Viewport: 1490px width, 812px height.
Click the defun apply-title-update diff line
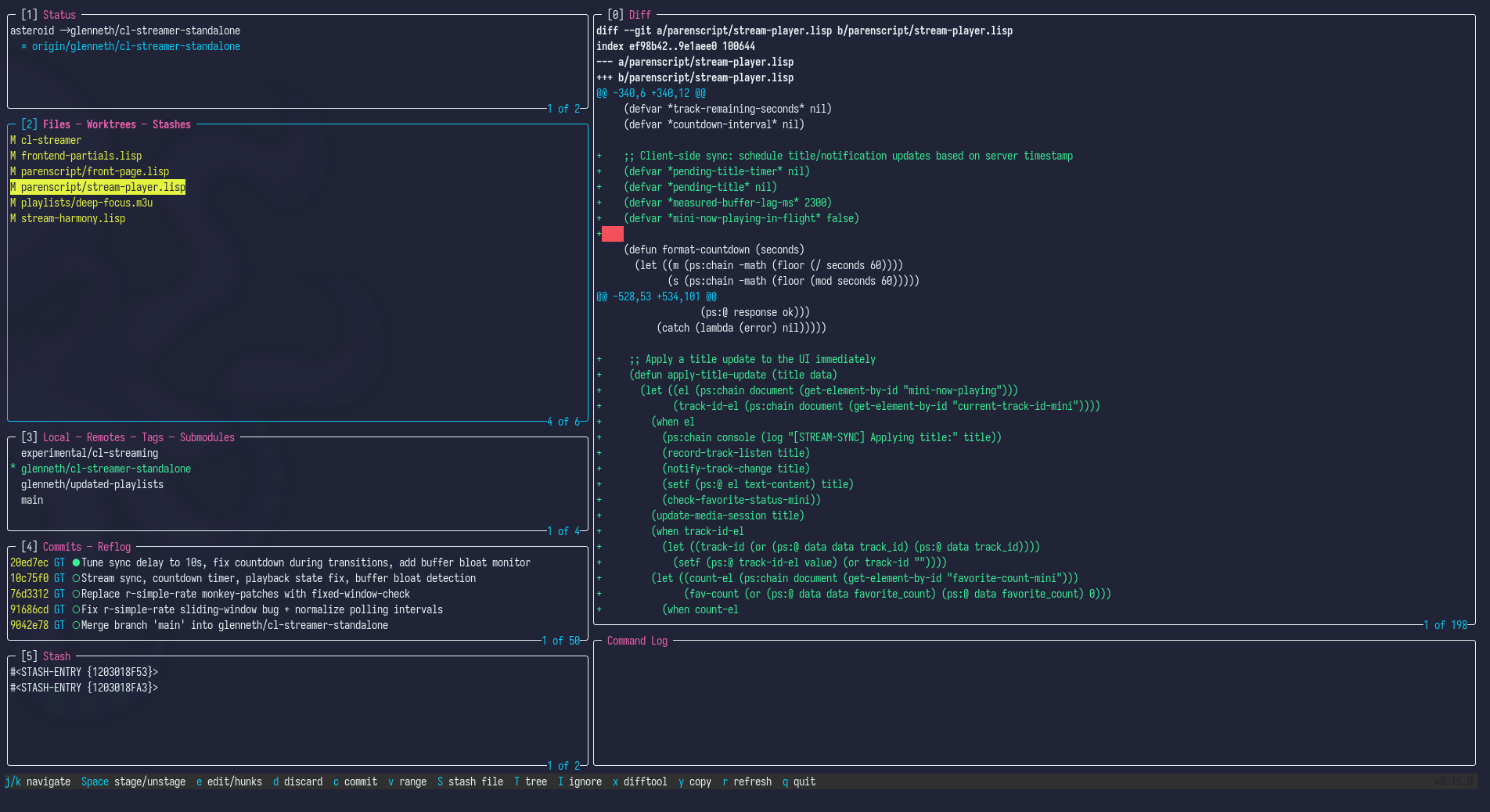(x=717, y=375)
